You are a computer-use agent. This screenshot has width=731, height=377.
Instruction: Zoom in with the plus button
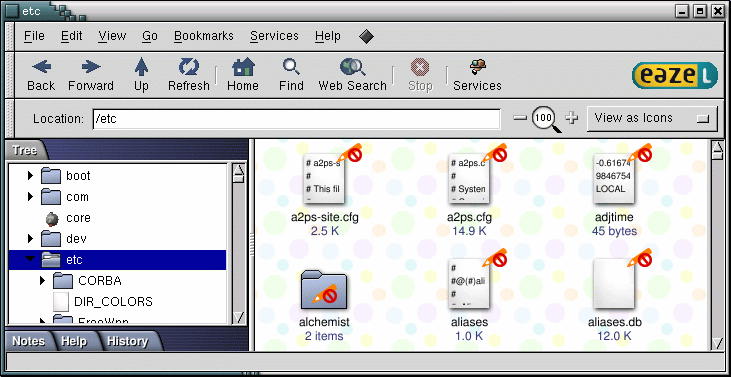pos(572,118)
